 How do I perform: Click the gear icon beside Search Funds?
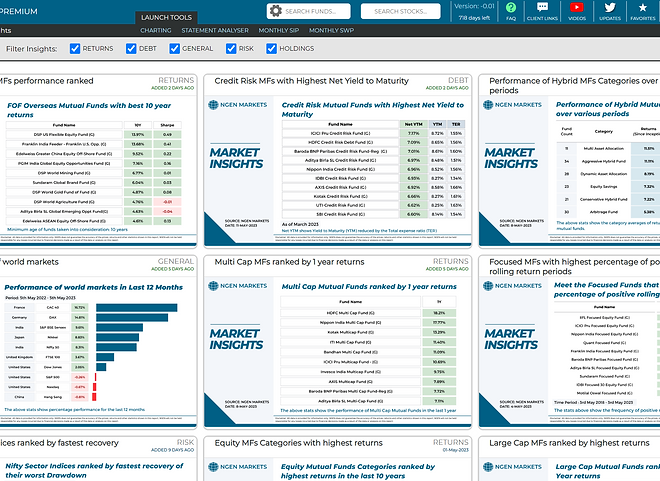[275, 11]
